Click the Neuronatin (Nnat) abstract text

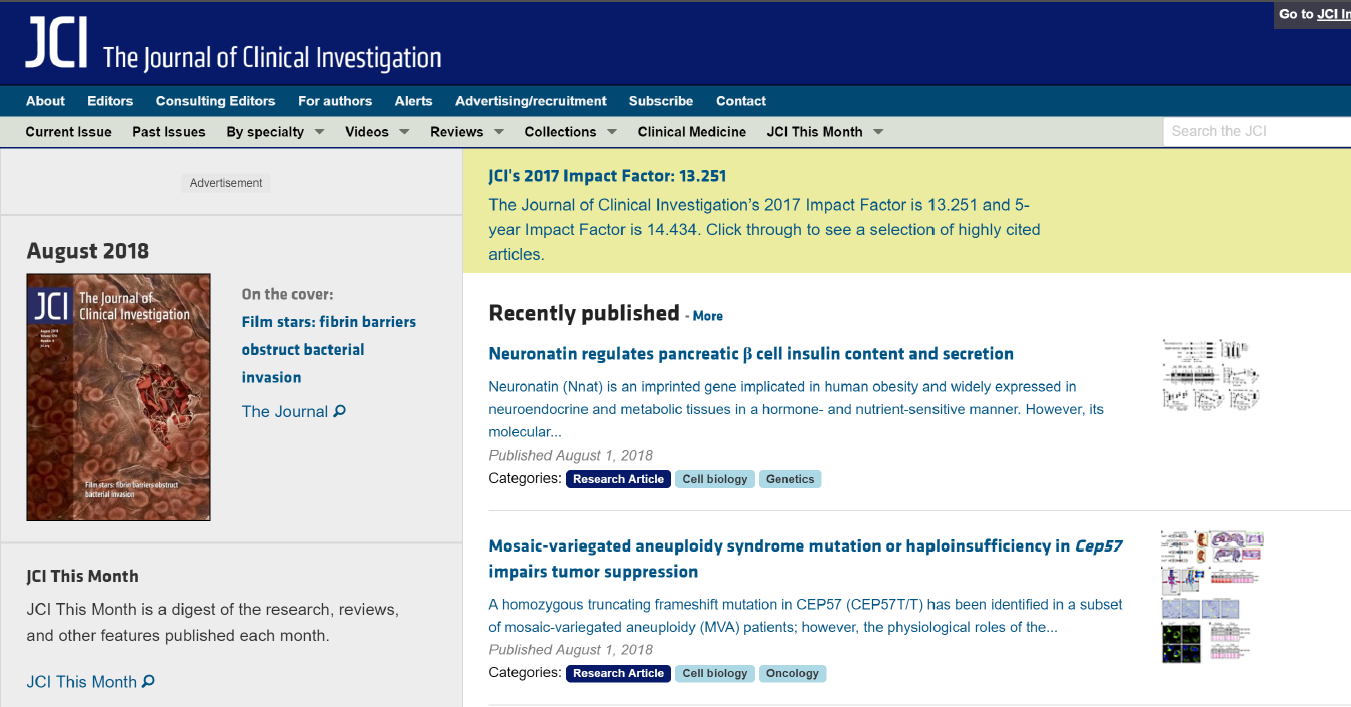pos(796,409)
